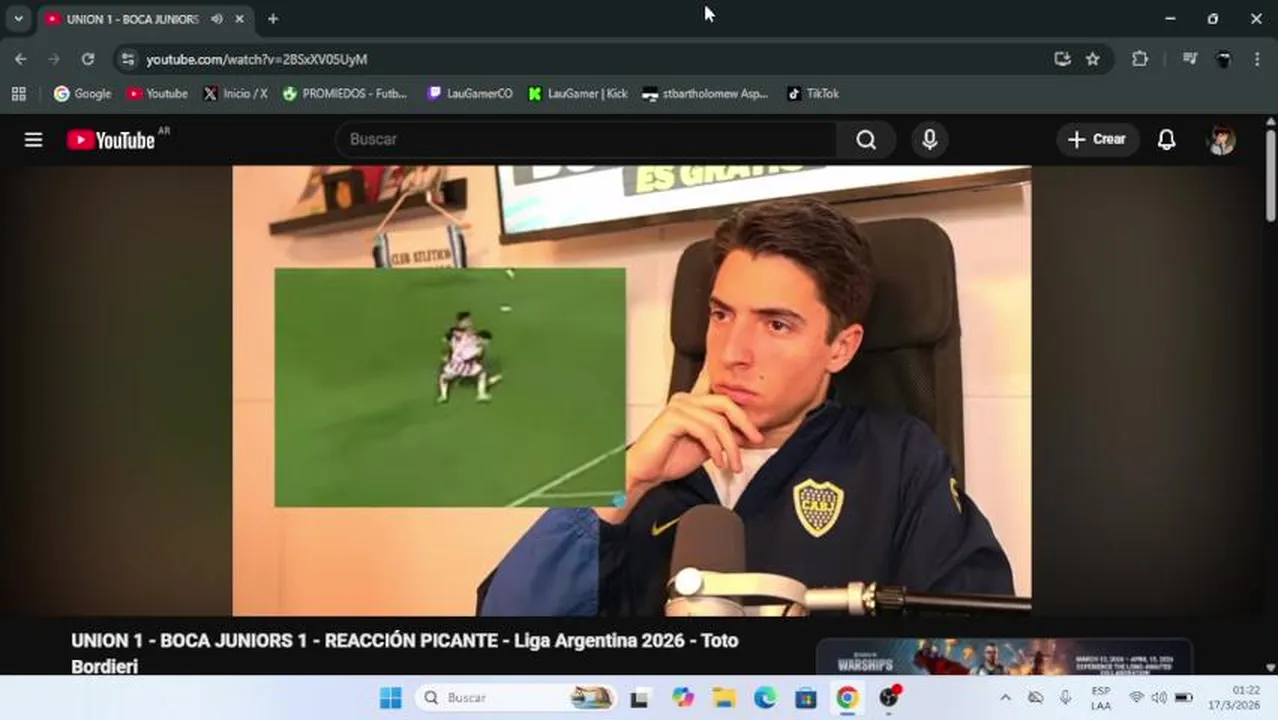The width and height of the screenshot is (1278, 720).
Task: Open the media controls icon in Chrome toolbar
Action: coord(1189,59)
